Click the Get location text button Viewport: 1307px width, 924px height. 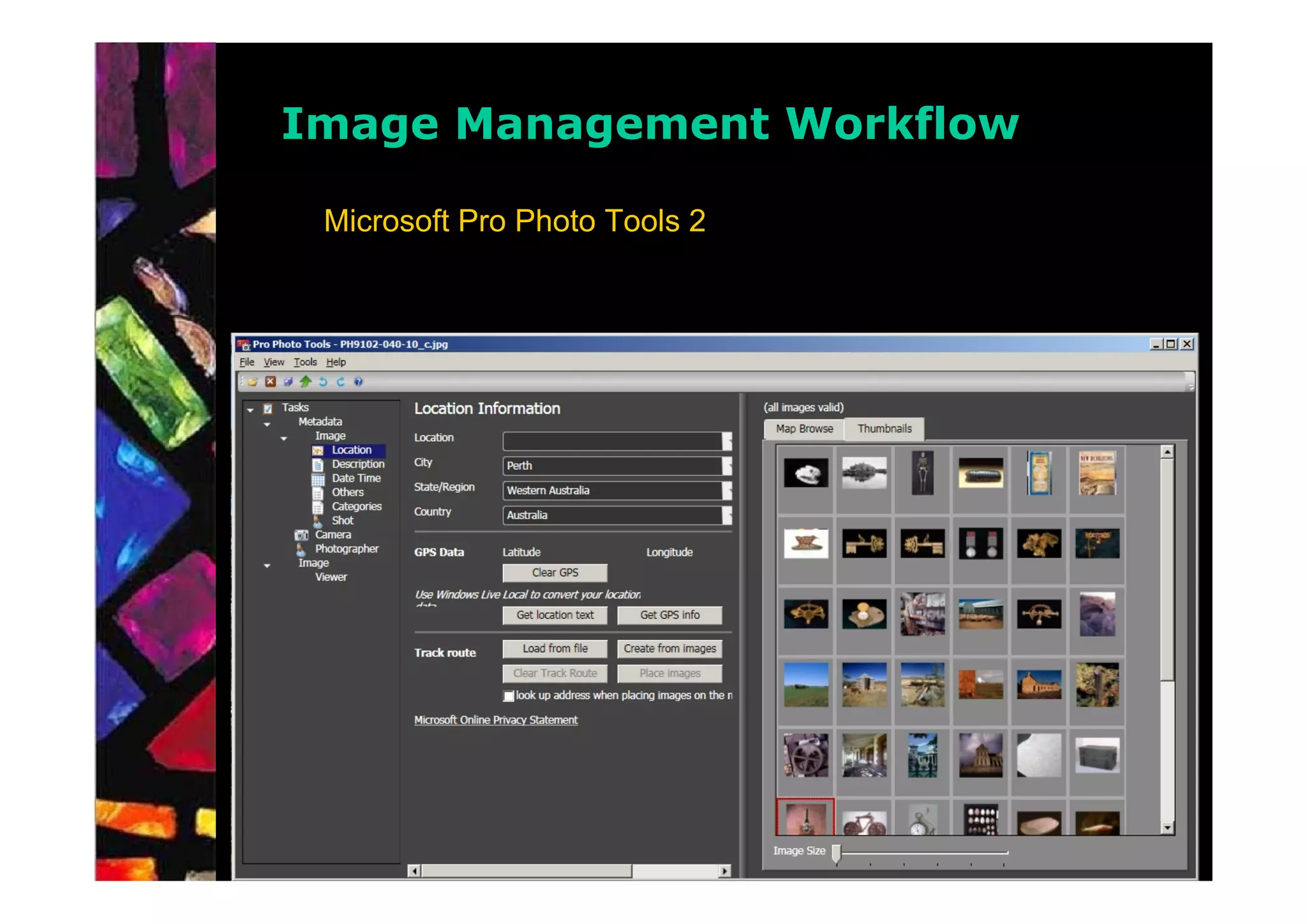(x=555, y=615)
